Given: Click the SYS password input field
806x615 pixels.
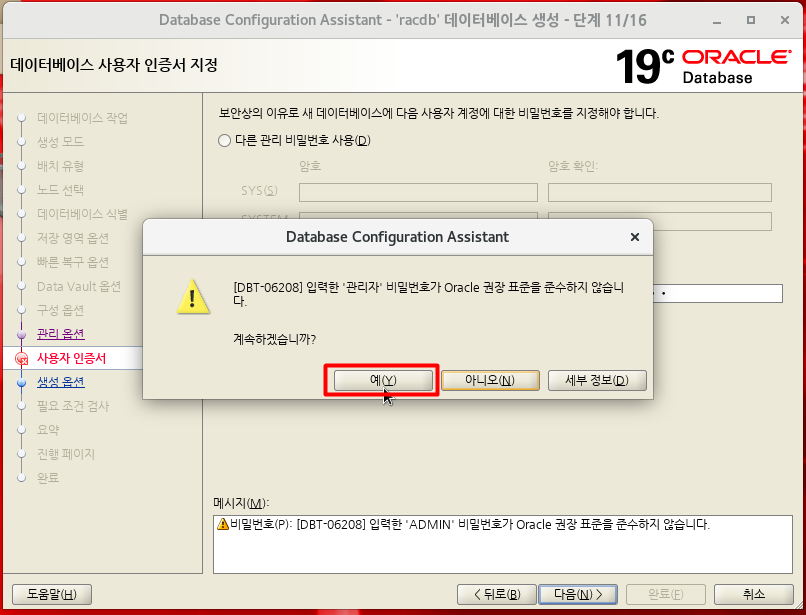Looking at the screenshot, I should point(418,192).
